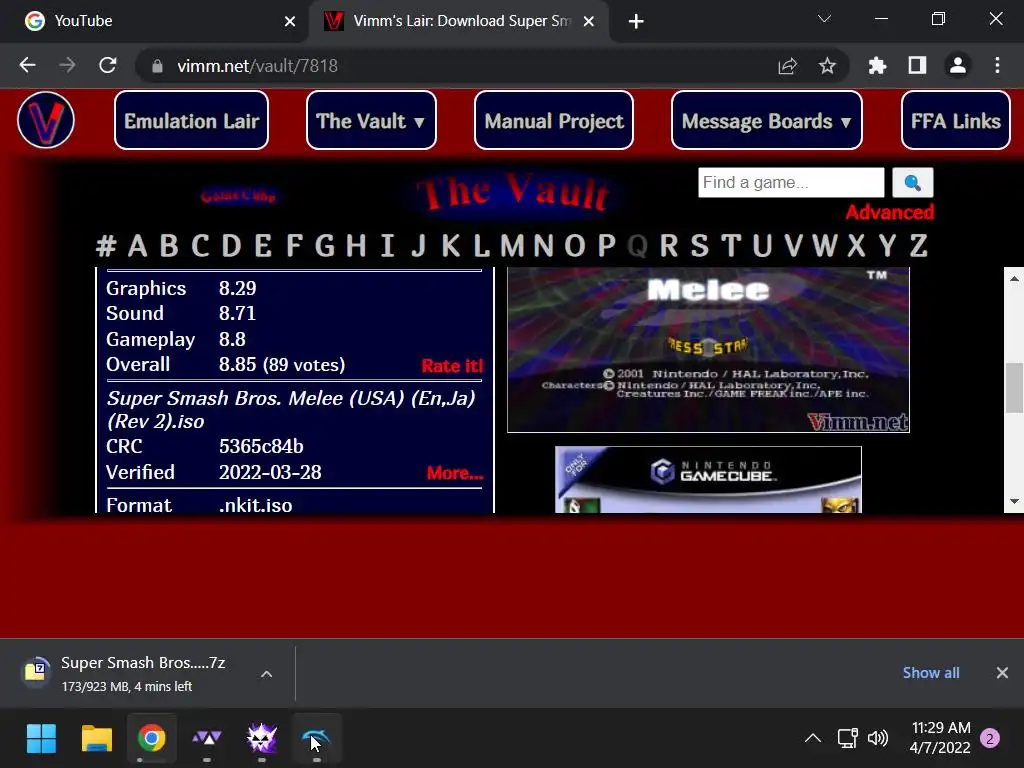Expand the Message Boards dropdown

(767, 121)
